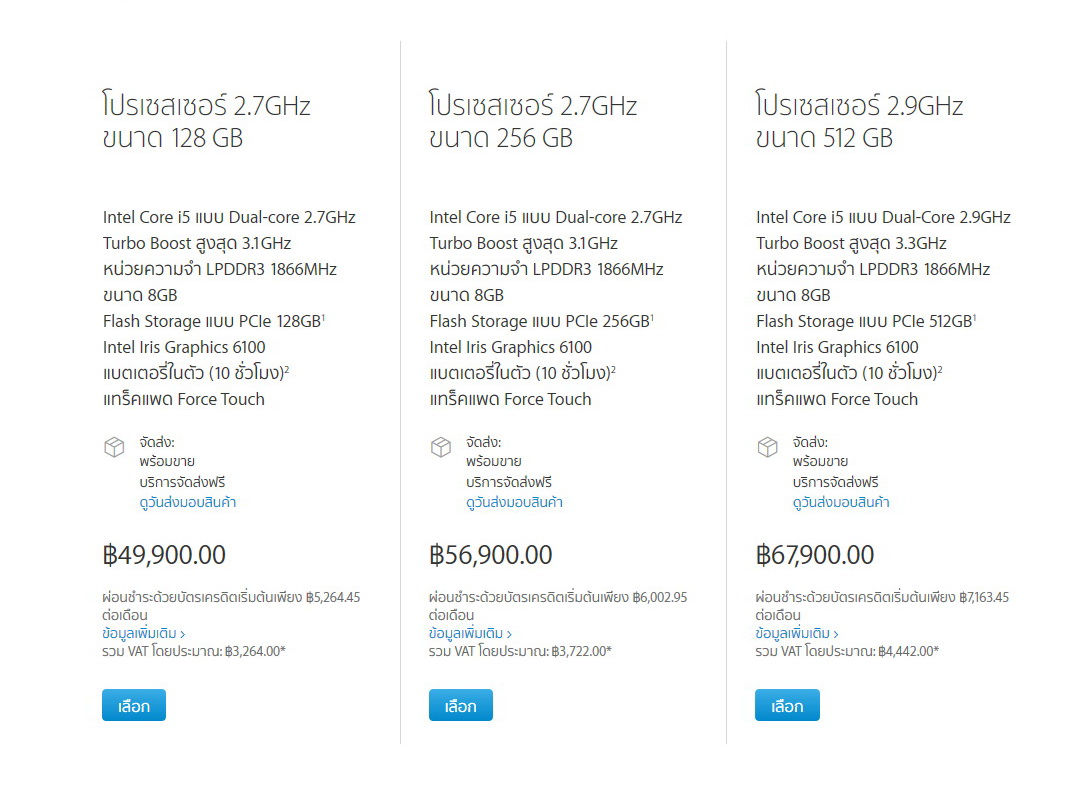The height and width of the screenshot is (802, 1082).
Task: Open ดูวันส่งมอบสินค้า link for 256 GB model
Action: point(514,503)
